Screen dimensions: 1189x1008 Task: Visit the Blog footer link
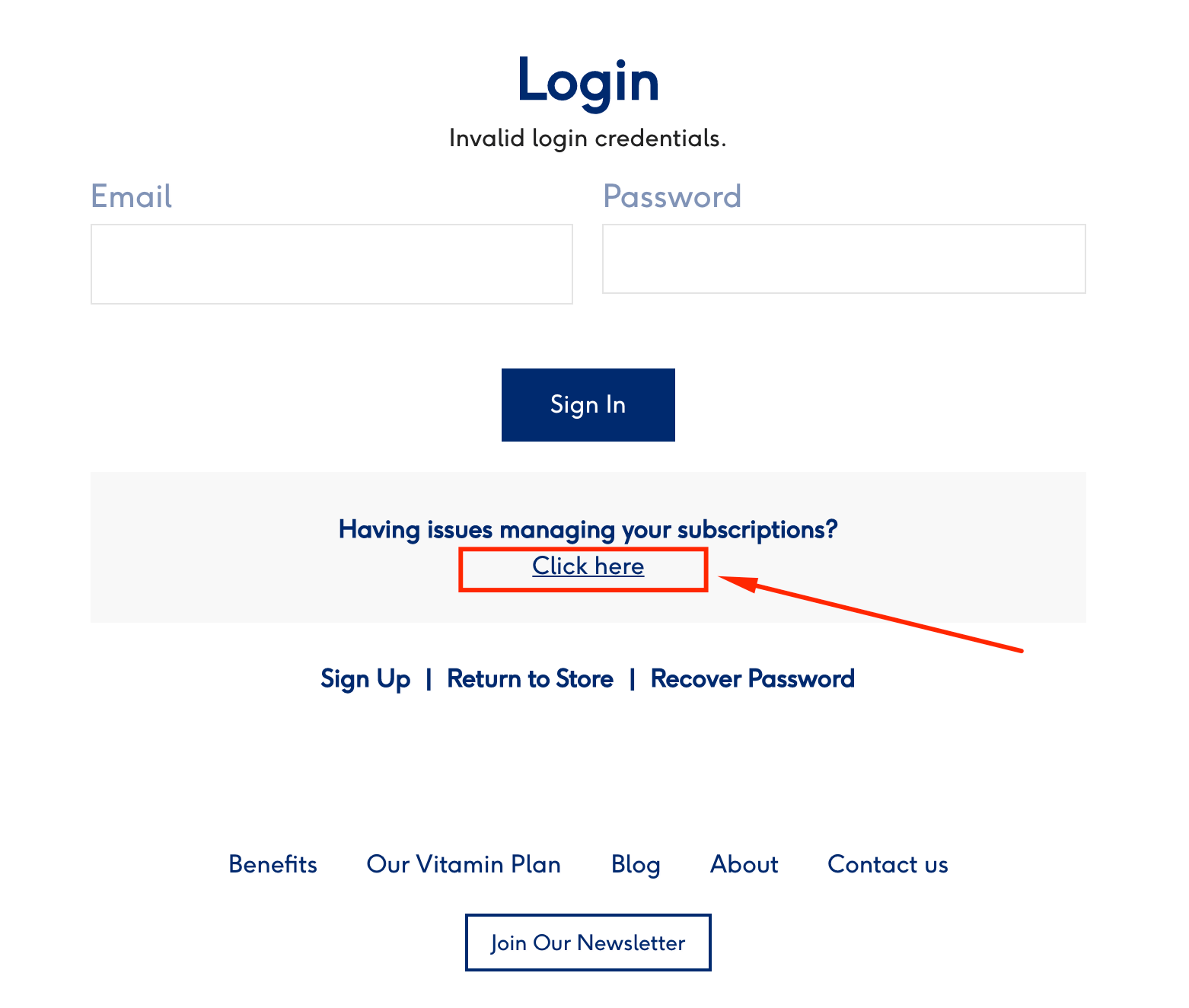click(x=636, y=865)
